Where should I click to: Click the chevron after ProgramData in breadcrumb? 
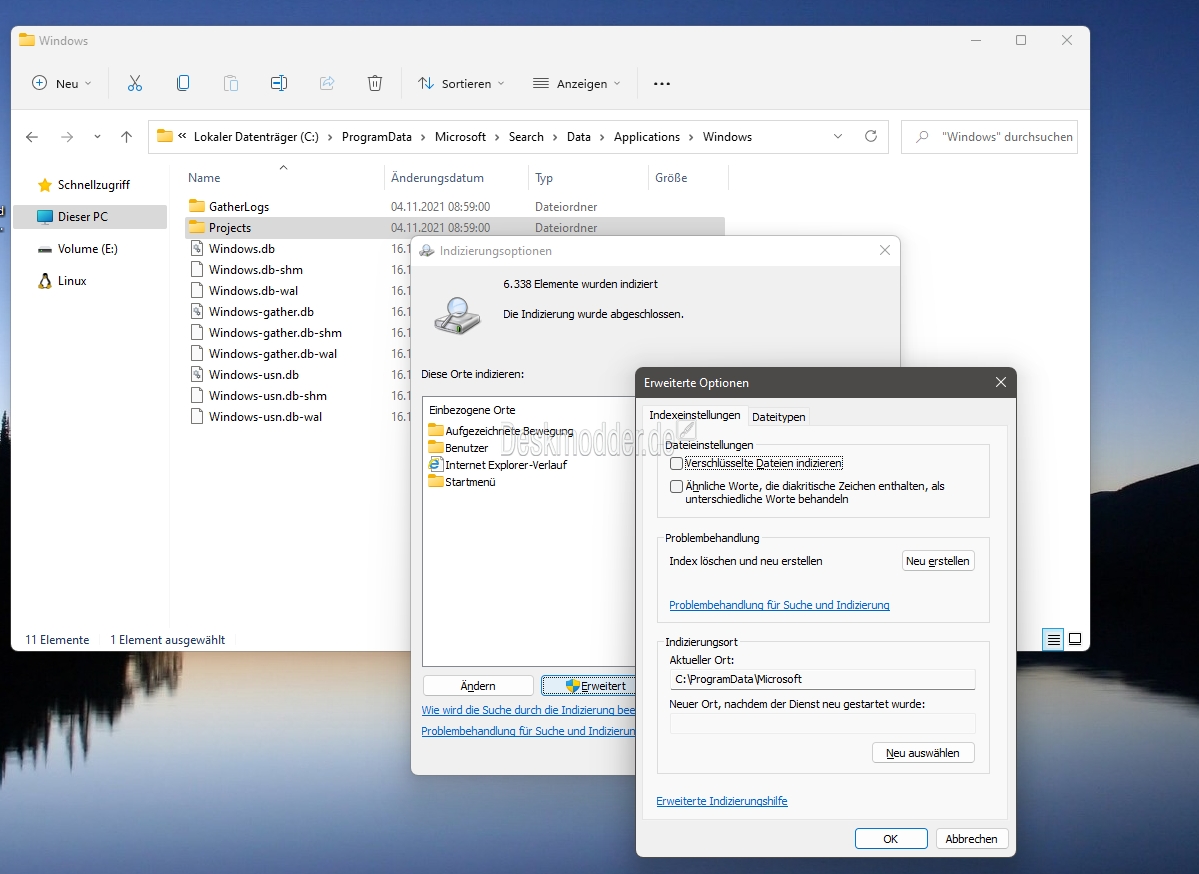click(423, 137)
